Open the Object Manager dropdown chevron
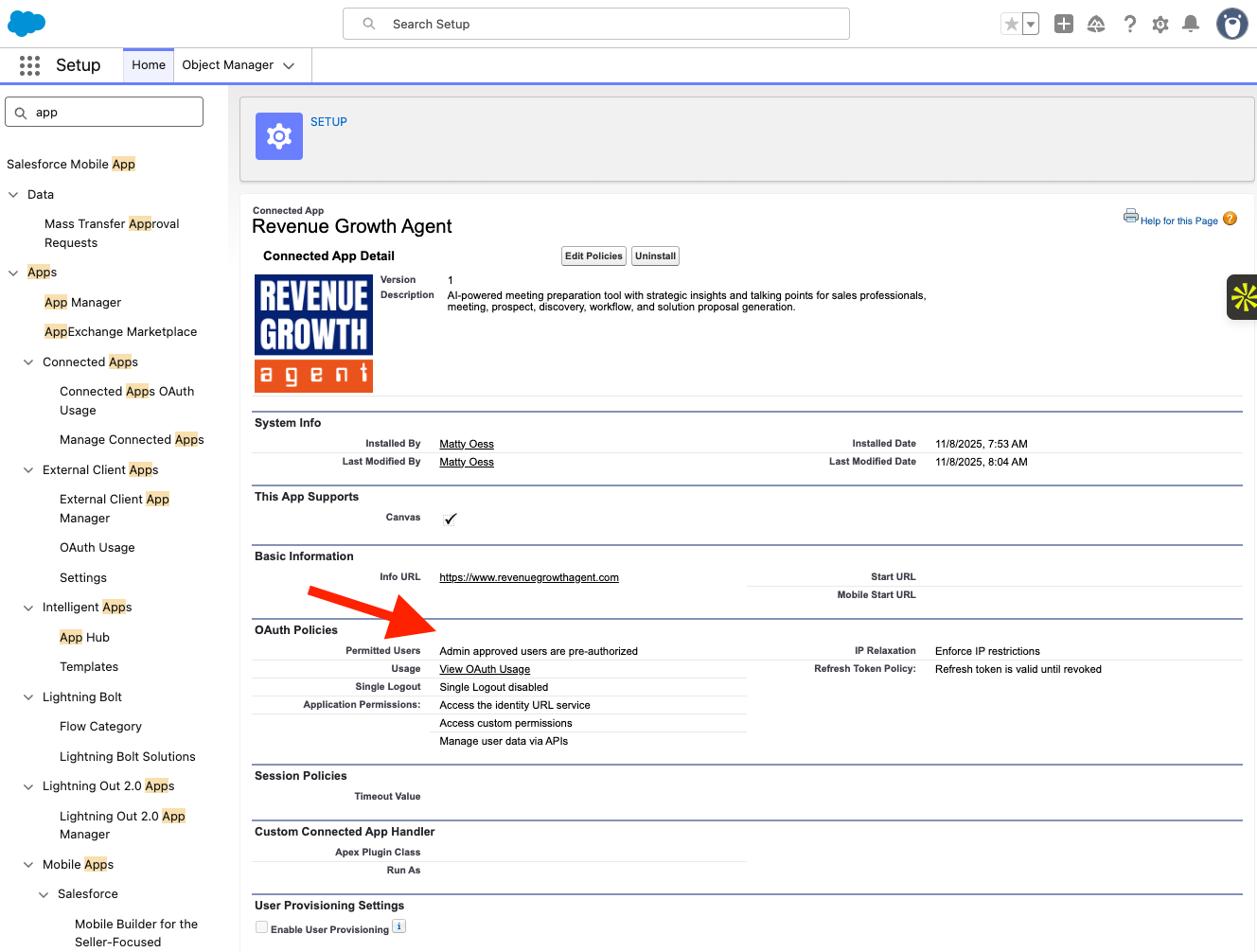 [290, 65]
